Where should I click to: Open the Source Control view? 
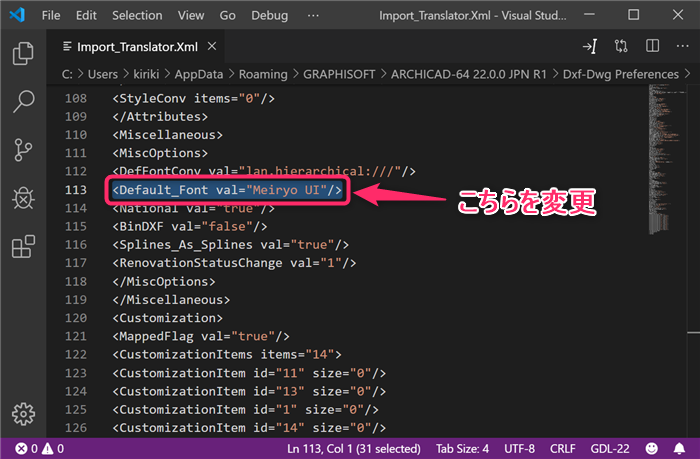pyautogui.click(x=23, y=150)
